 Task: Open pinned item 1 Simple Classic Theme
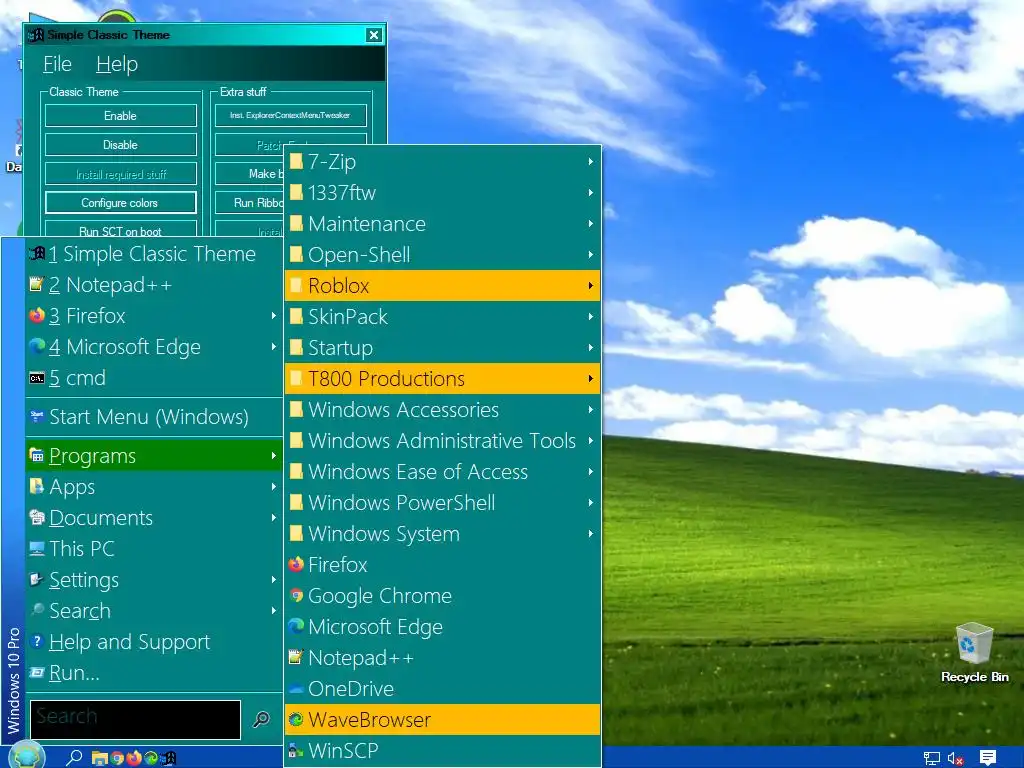(154, 254)
